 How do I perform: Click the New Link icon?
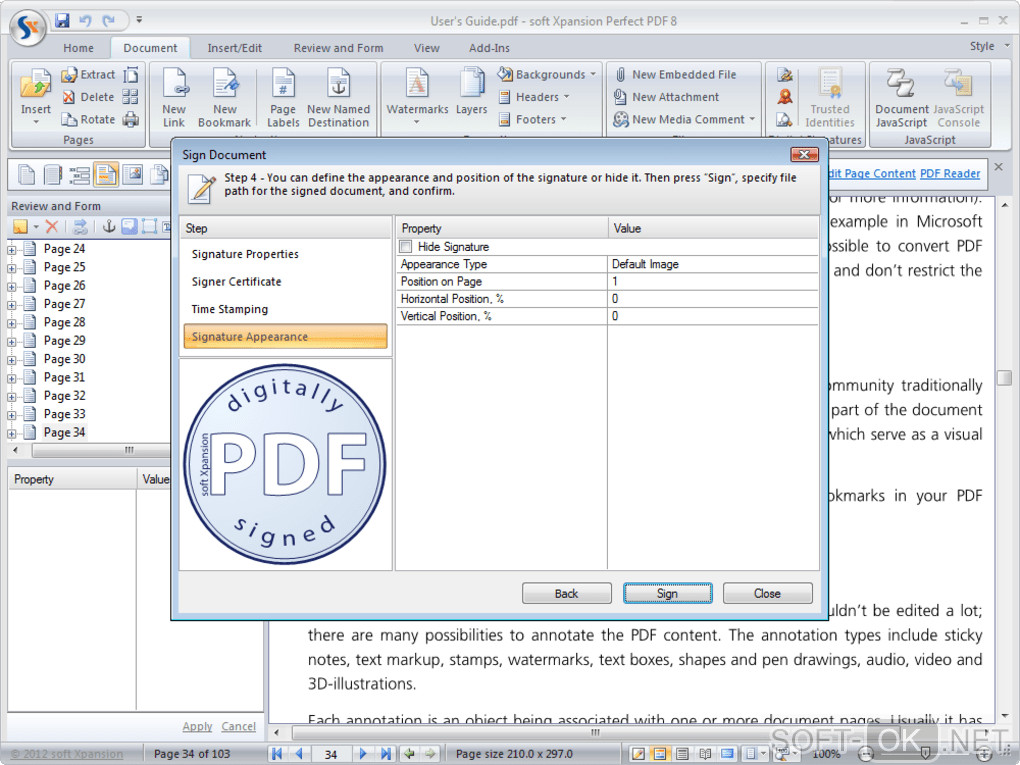[174, 98]
